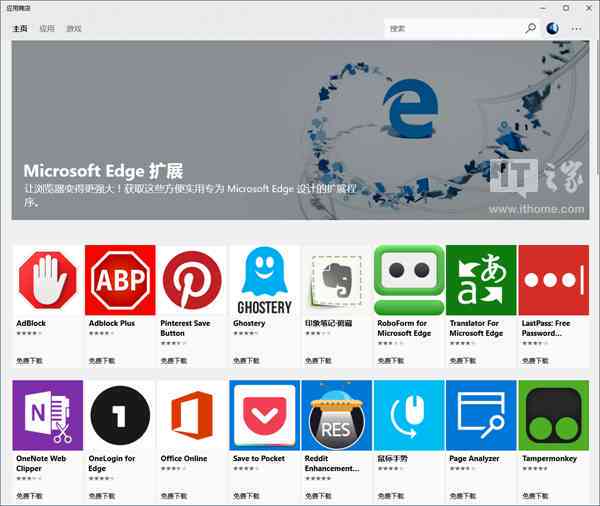Click free download under OneNote Web Clipper

coord(29,496)
